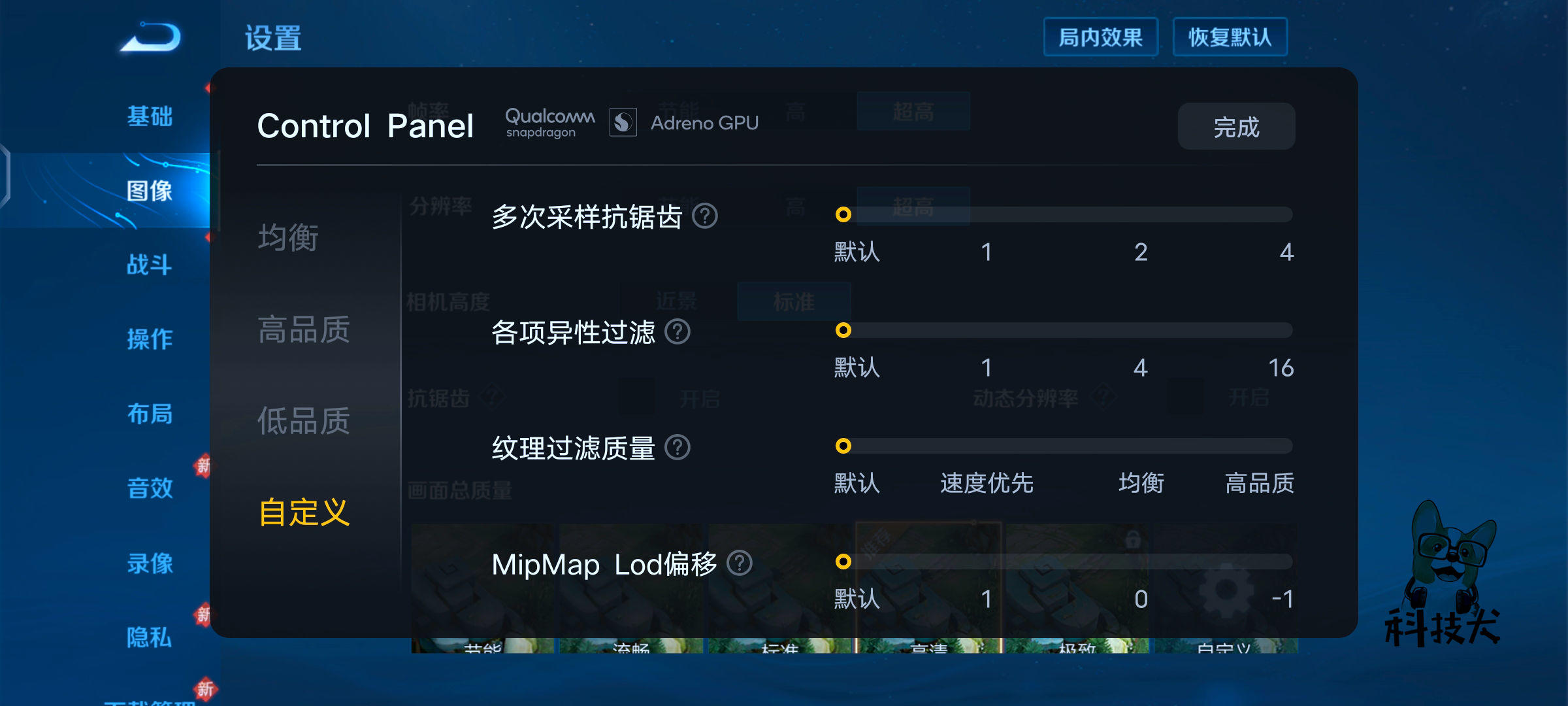1568x706 pixels.
Task: Open the 录像 settings tab
Action: click(150, 563)
